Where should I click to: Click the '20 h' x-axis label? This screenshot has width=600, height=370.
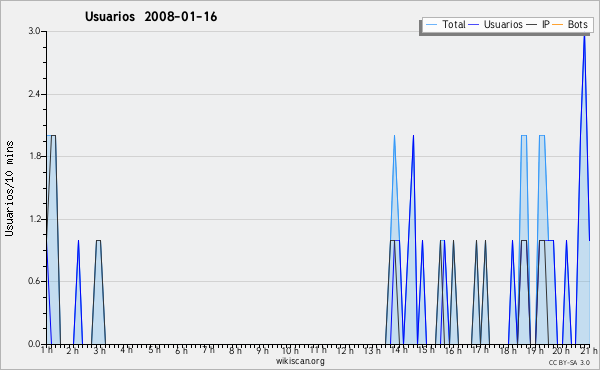click(561, 350)
